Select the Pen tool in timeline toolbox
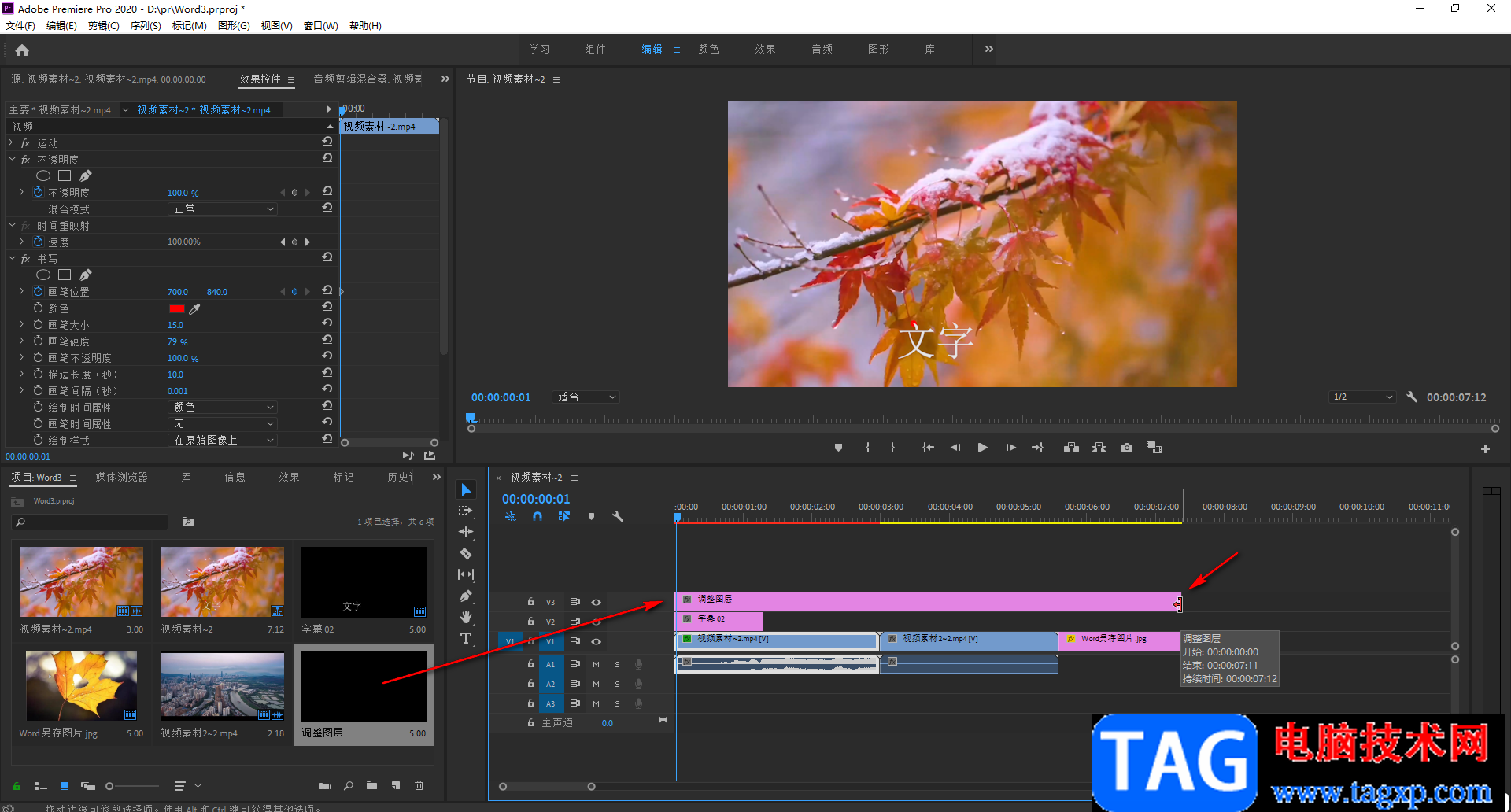The width and height of the screenshot is (1511, 812). coord(466,596)
